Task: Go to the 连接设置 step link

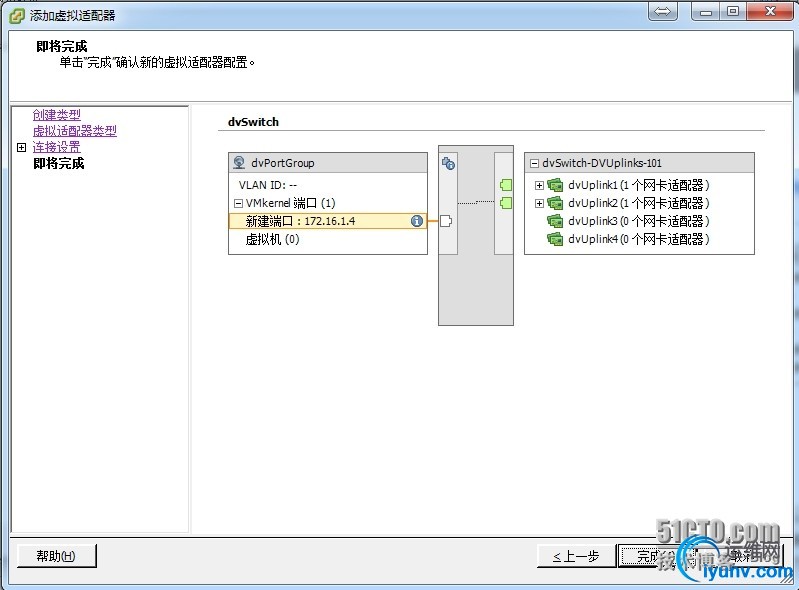Action: (57, 147)
